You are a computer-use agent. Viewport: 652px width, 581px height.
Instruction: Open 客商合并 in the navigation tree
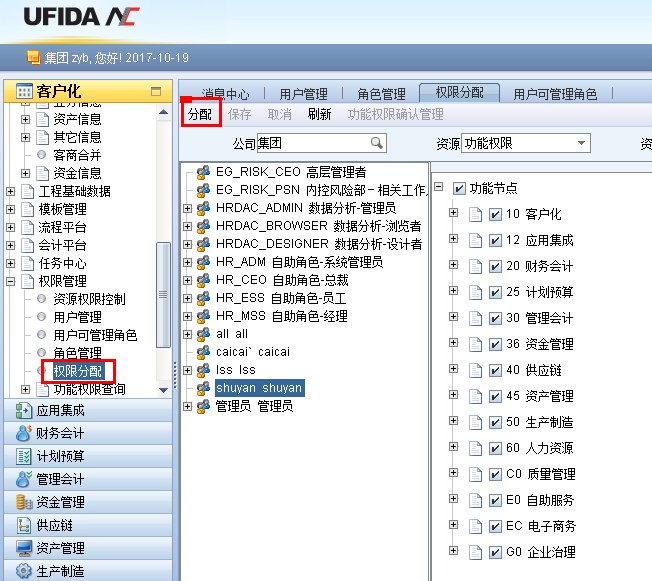[x=77, y=155]
